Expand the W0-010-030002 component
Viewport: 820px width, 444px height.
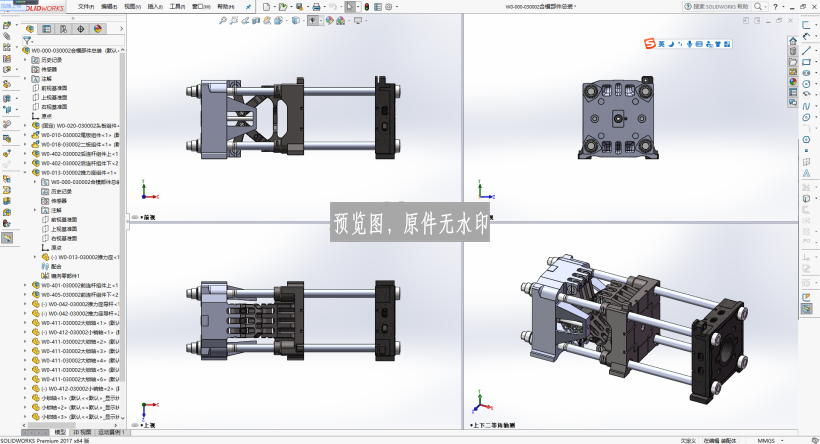pyautogui.click(x=25, y=135)
